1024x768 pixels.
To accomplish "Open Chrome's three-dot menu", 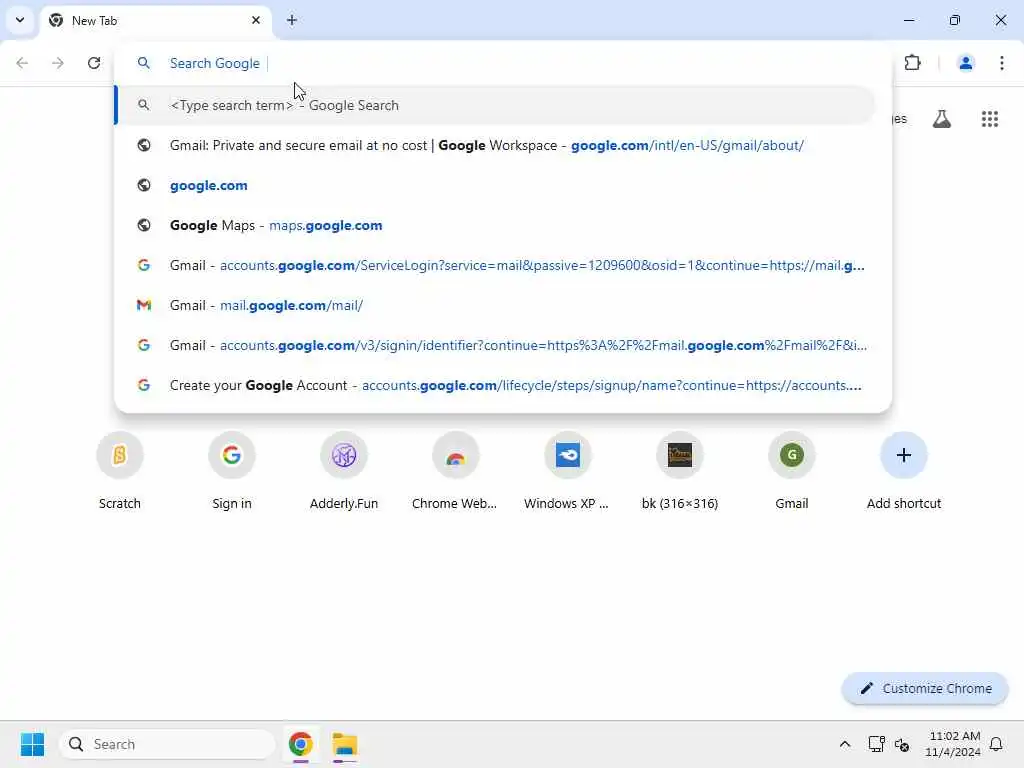I will click(x=1002, y=63).
